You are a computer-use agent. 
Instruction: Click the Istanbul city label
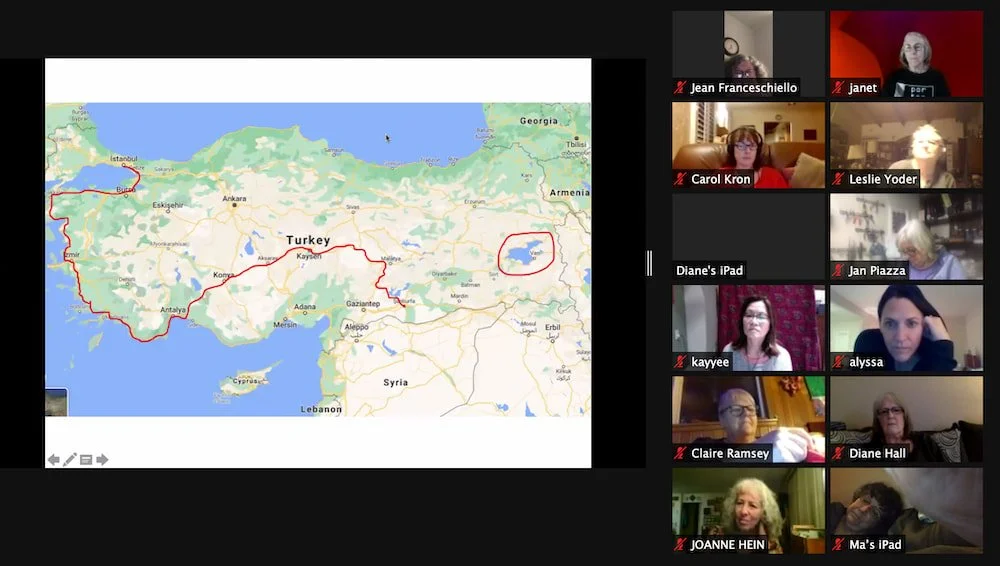point(124,158)
